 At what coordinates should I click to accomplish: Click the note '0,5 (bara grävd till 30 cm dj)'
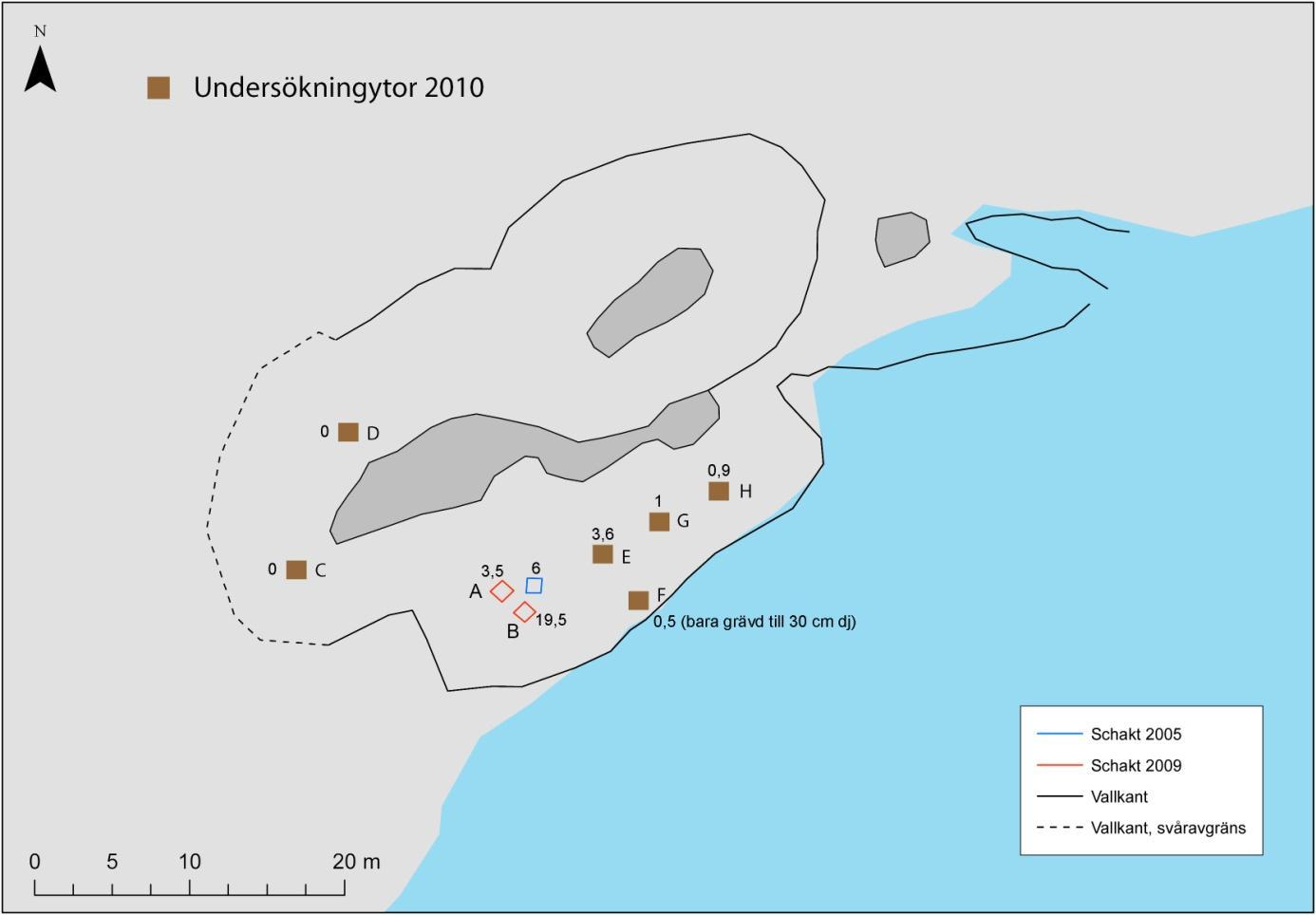point(755,623)
